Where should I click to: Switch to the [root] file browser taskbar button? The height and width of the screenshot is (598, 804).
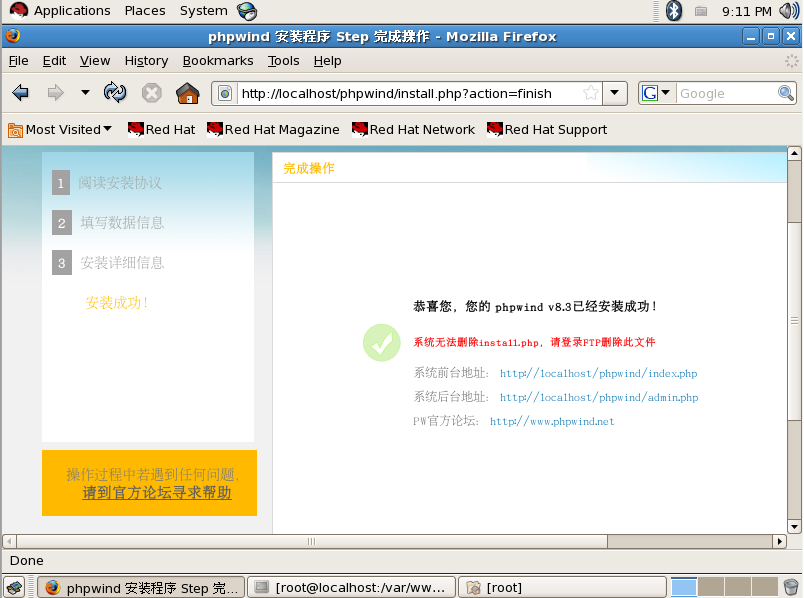562,587
